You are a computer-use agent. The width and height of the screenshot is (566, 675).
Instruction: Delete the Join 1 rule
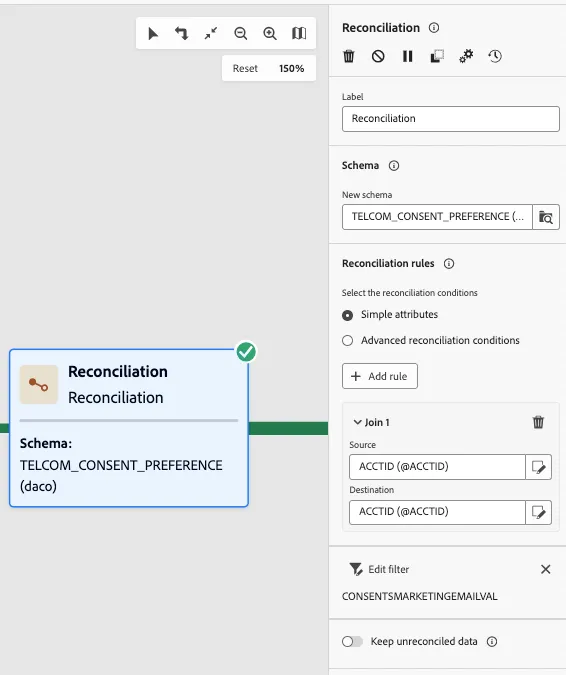pos(538,422)
